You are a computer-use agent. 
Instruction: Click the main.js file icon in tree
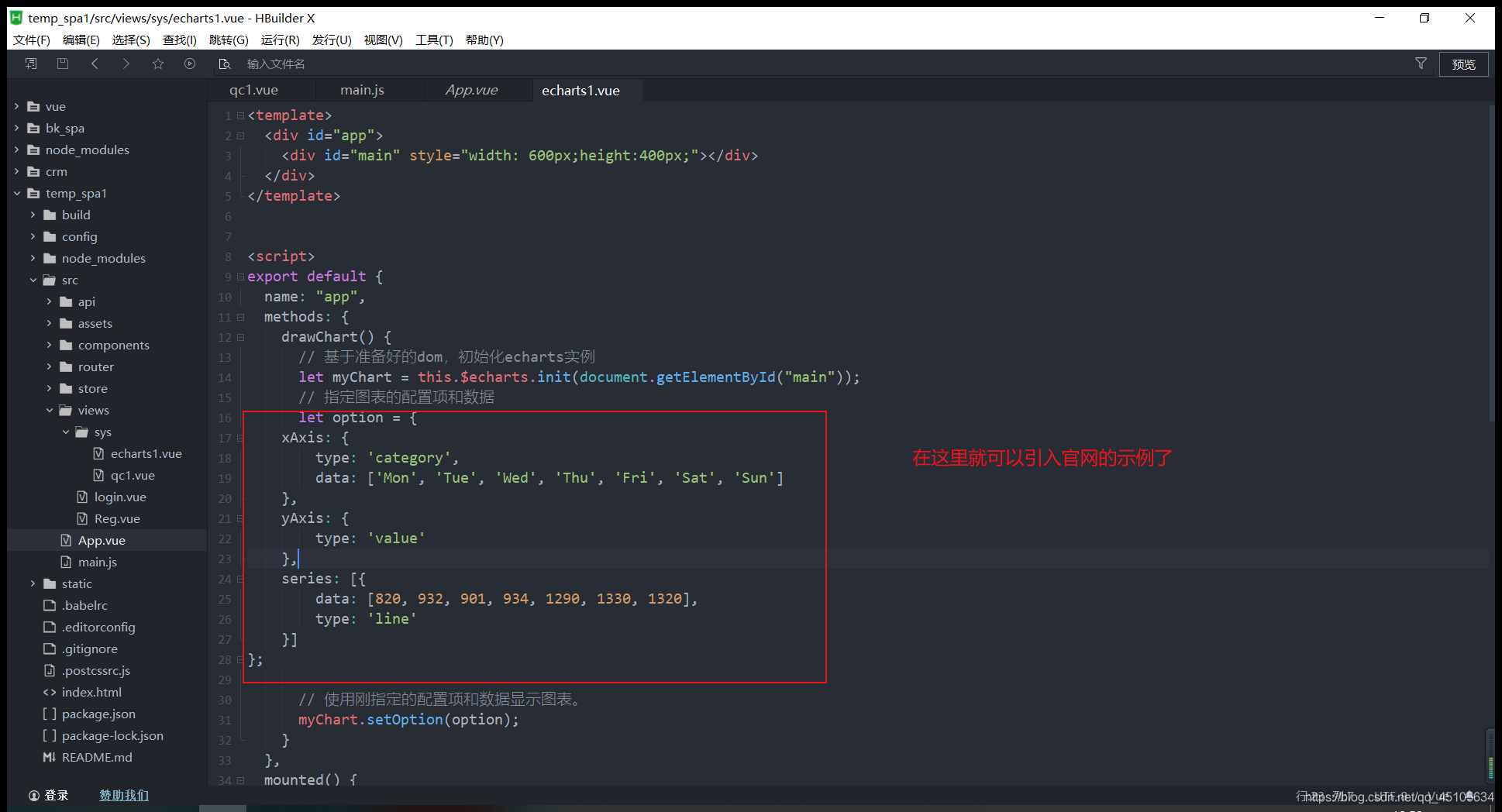[x=66, y=562]
